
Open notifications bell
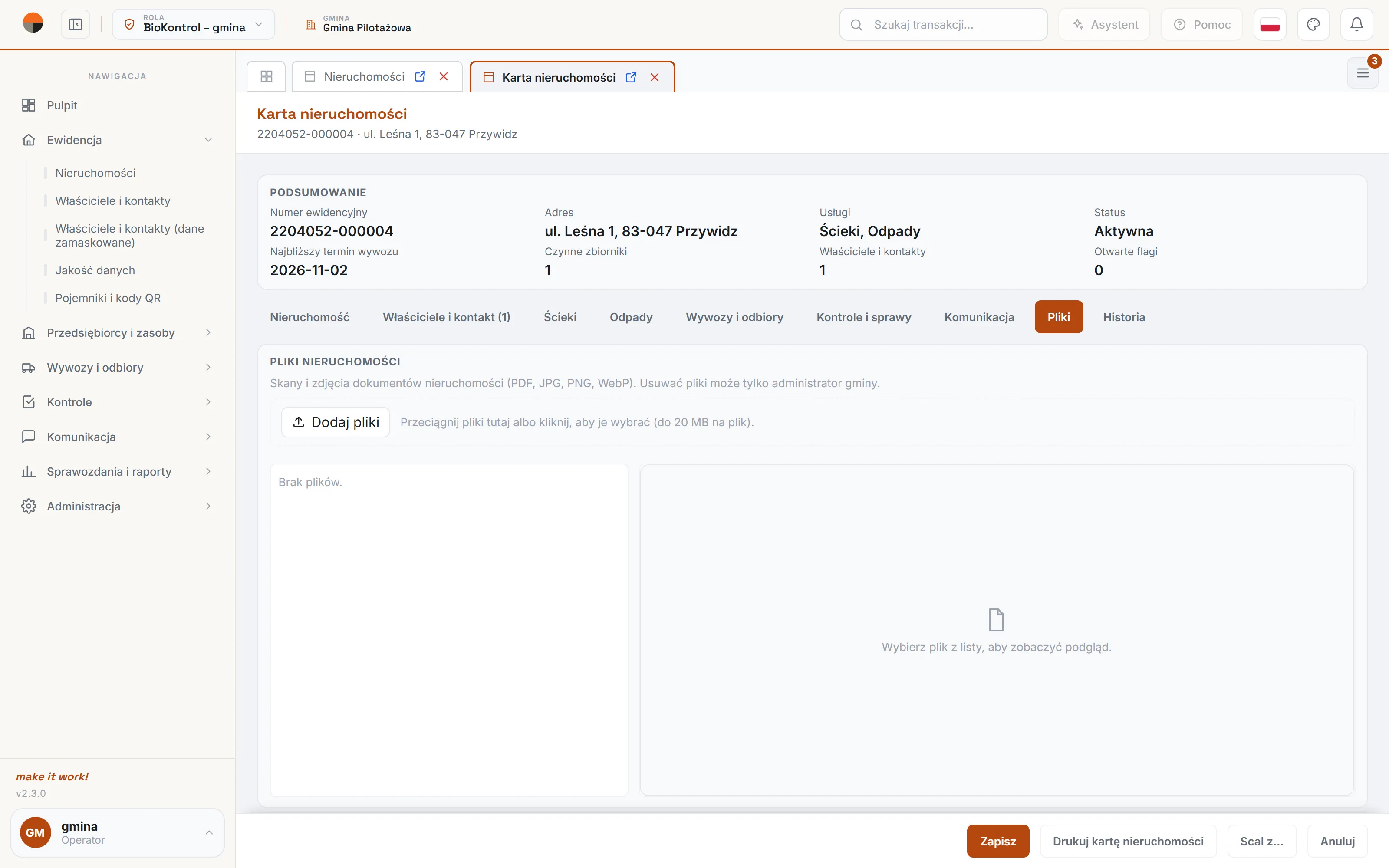click(1357, 24)
